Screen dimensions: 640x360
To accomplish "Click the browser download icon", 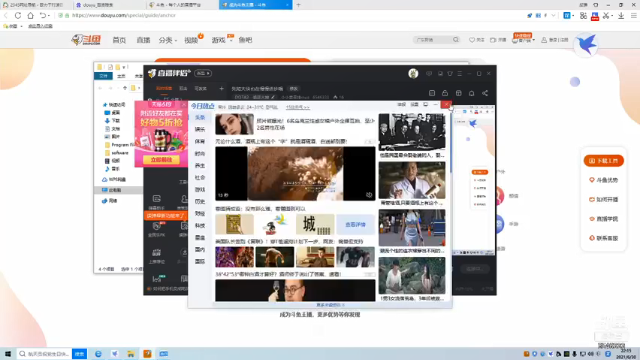I will pos(621,16).
